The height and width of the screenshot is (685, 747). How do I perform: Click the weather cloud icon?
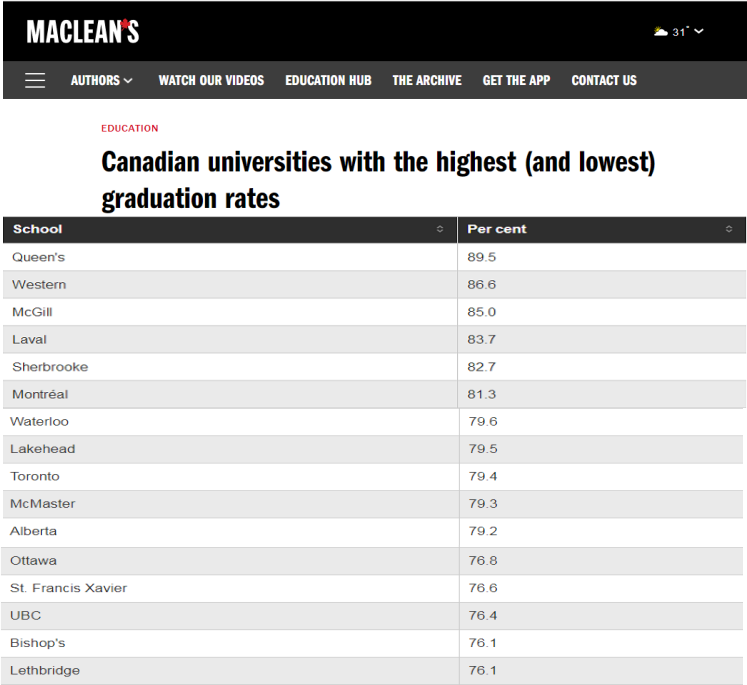tap(660, 32)
